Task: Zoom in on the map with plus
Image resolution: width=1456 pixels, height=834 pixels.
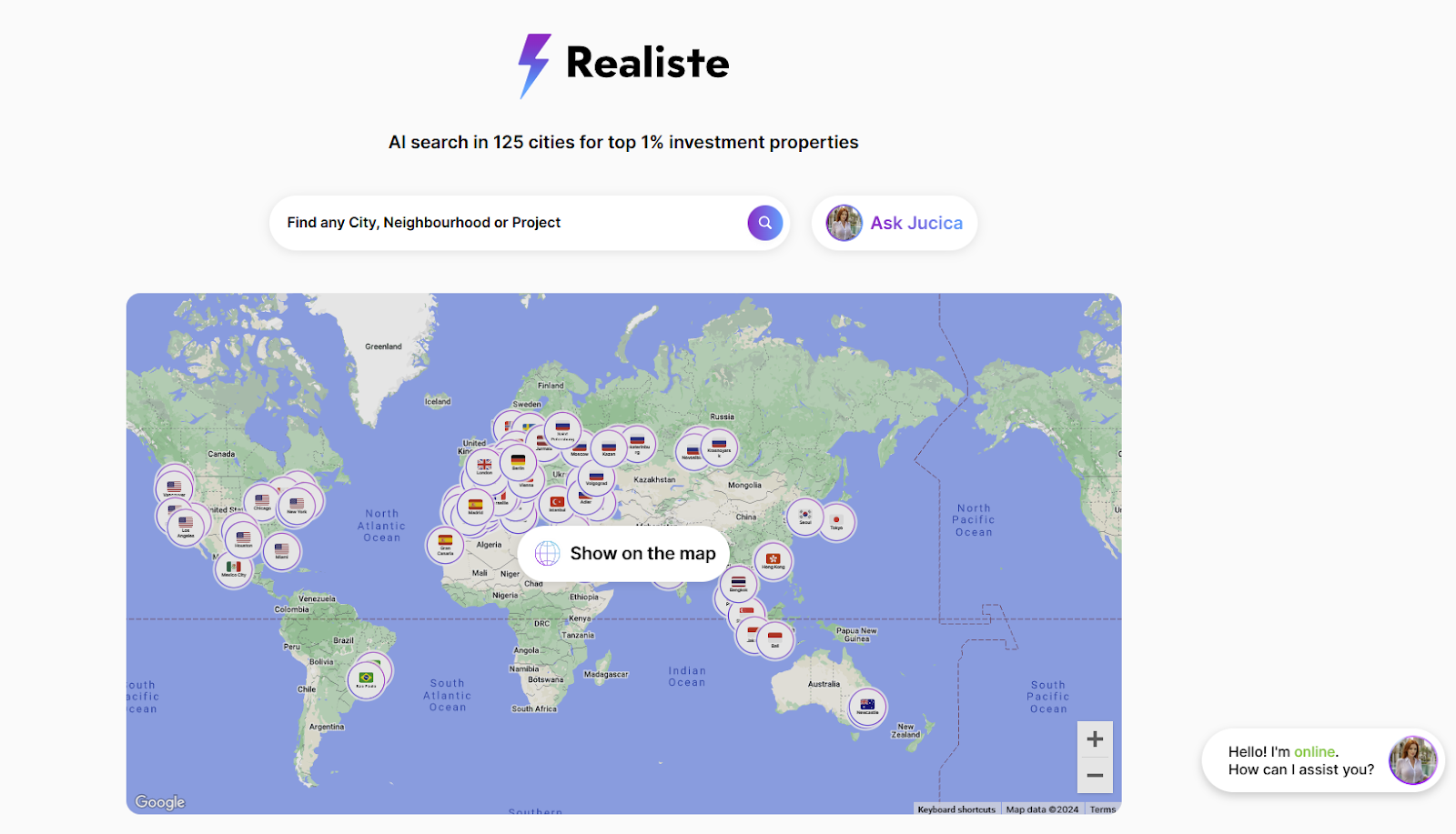Action: 1095,739
